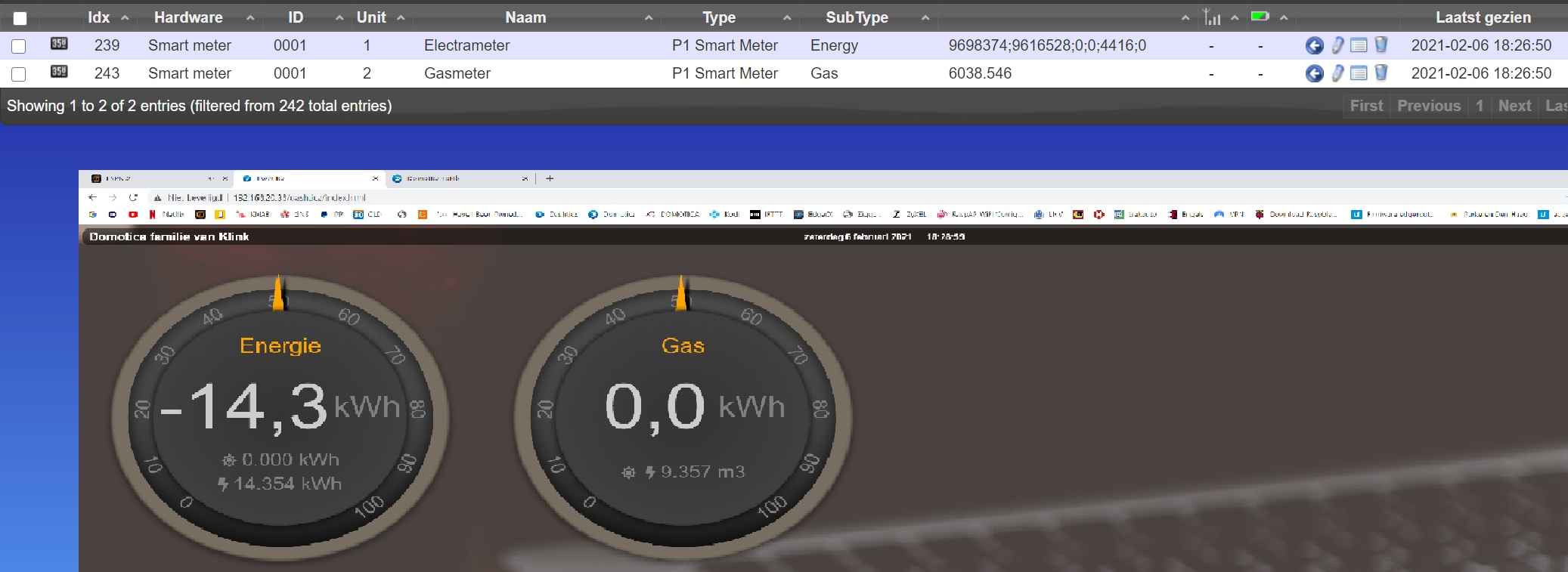The width and height of the screenshot is (1568, 572).
Task: Open the Kodi bookmark in embedded browser
Action: tap(724, 215)
